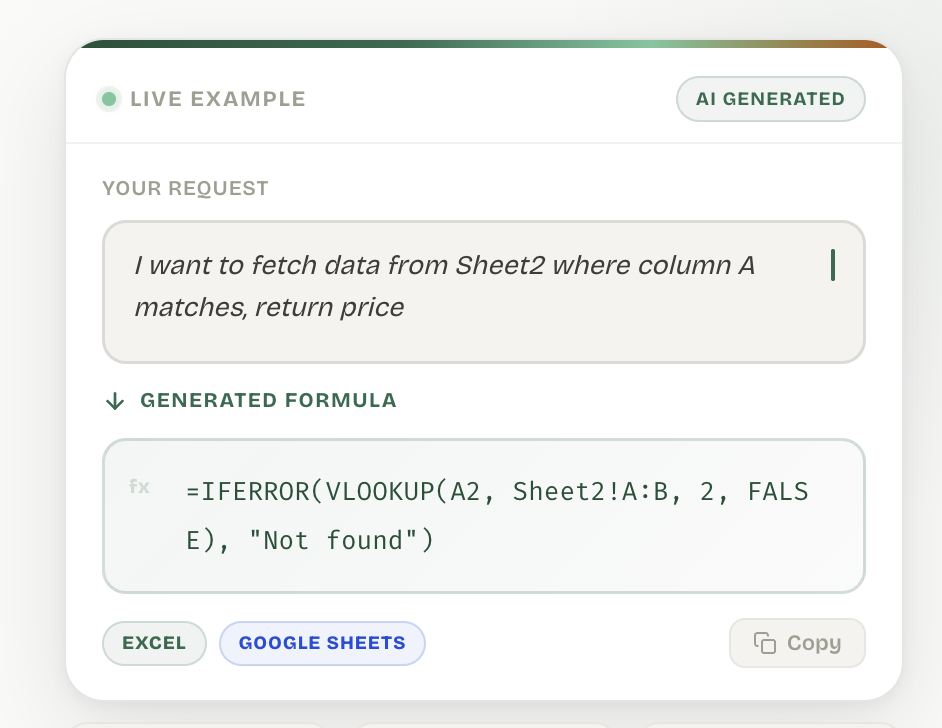Screen dimensions: 942x728
Task: Select the downward arrow next to GENERATED FORMULA
Action: point(115,400)
